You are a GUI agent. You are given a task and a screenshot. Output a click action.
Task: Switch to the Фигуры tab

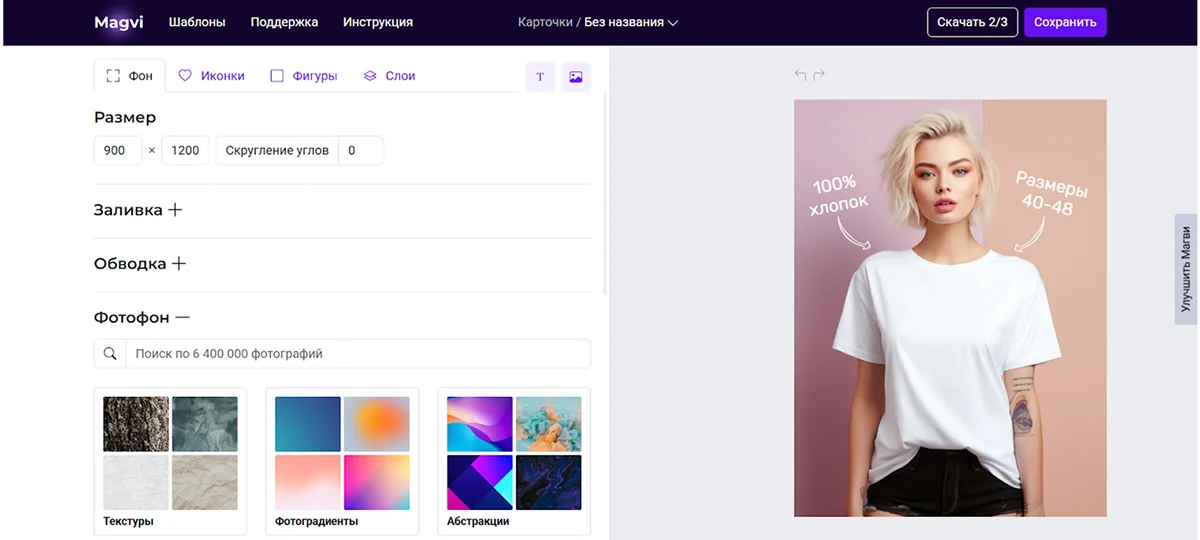(x=304, y=76)
